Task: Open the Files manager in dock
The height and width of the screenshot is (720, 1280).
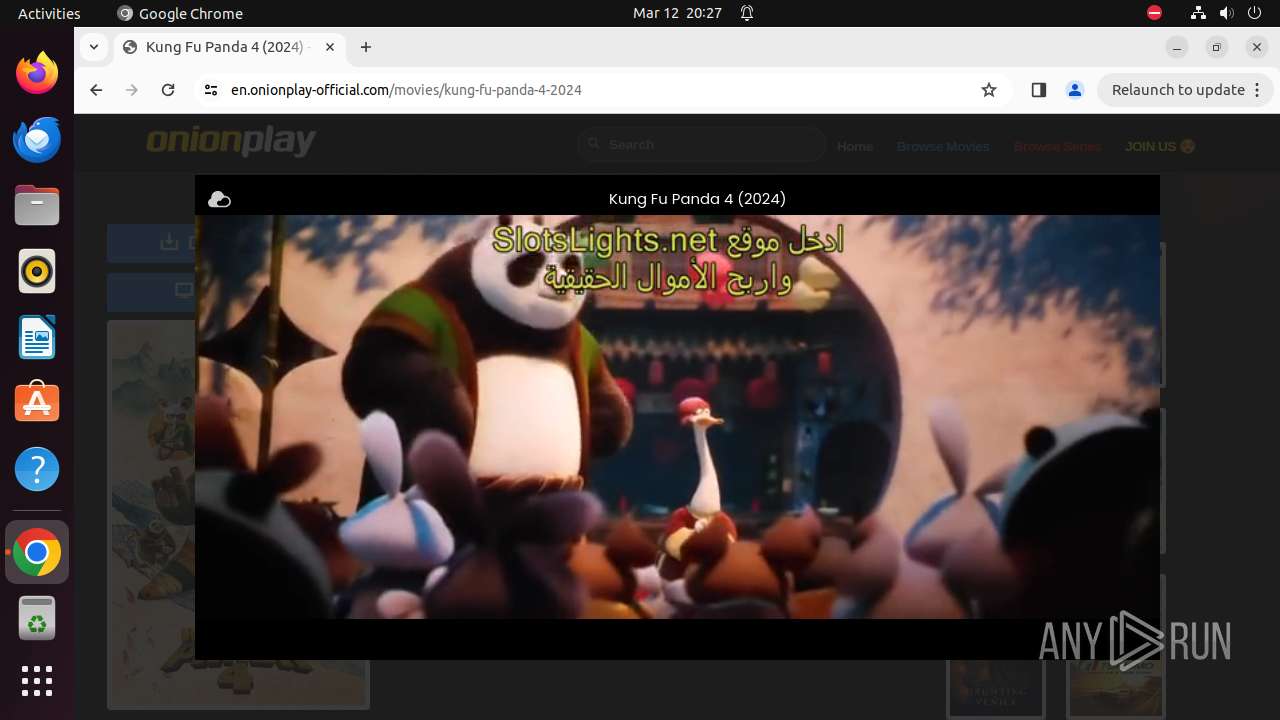Action: pos(37,205)
